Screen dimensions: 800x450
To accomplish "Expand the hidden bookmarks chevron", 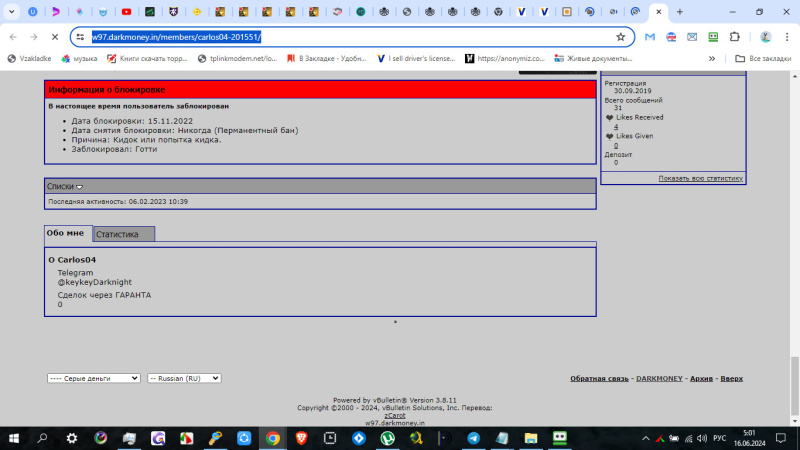I will 712,59.
